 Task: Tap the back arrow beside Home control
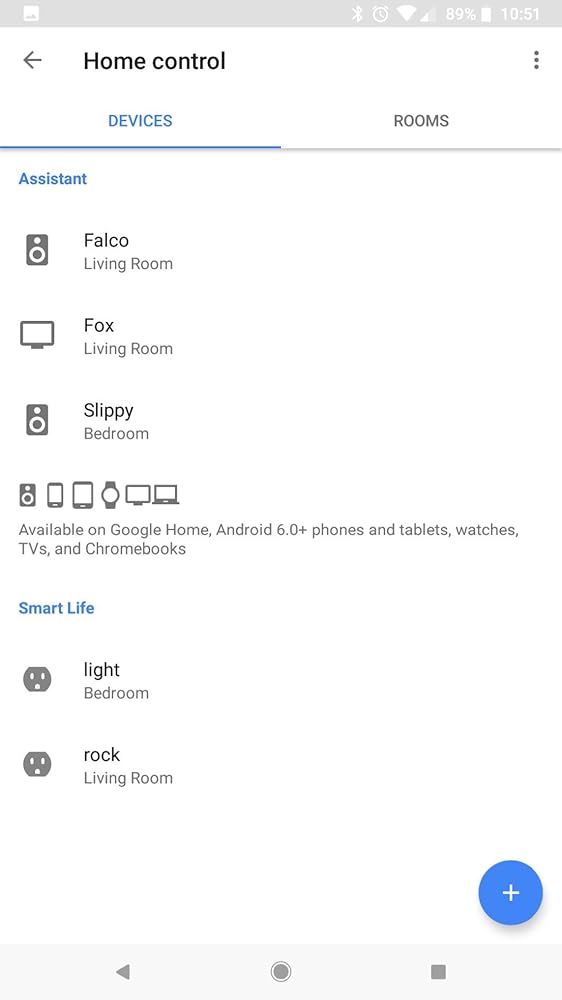click(33, 60)
